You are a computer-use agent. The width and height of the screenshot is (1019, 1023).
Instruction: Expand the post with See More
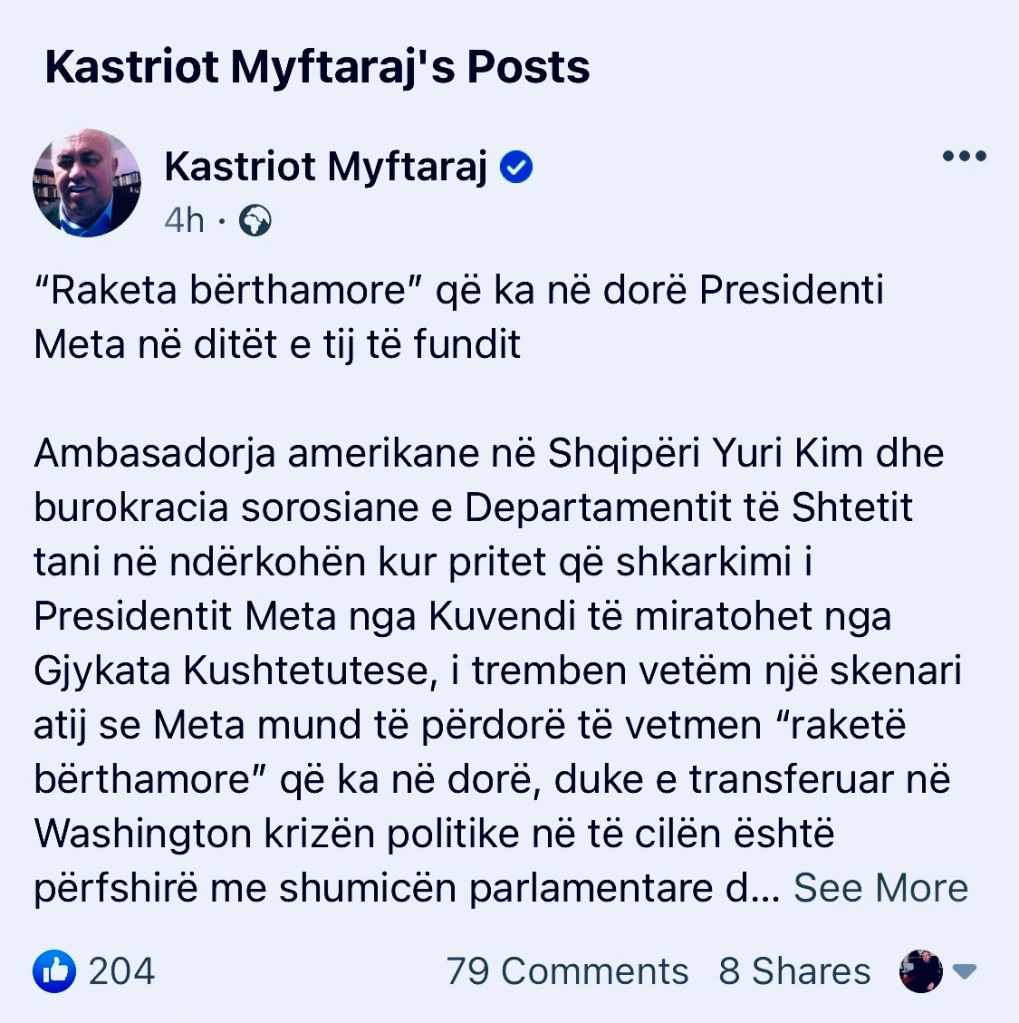pos(880,888)
